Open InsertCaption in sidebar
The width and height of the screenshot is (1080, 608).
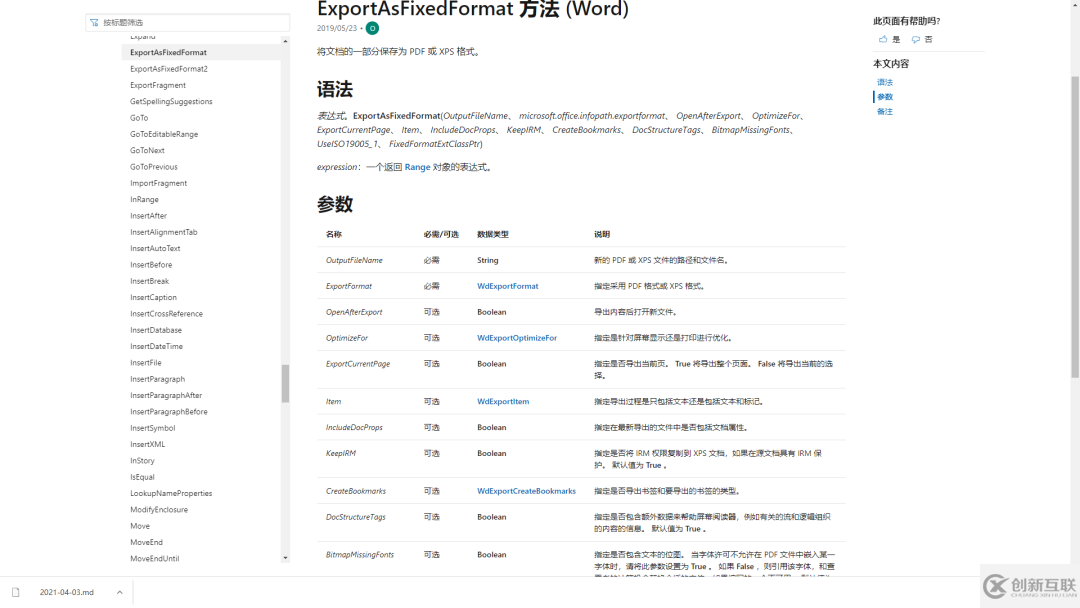153,298
